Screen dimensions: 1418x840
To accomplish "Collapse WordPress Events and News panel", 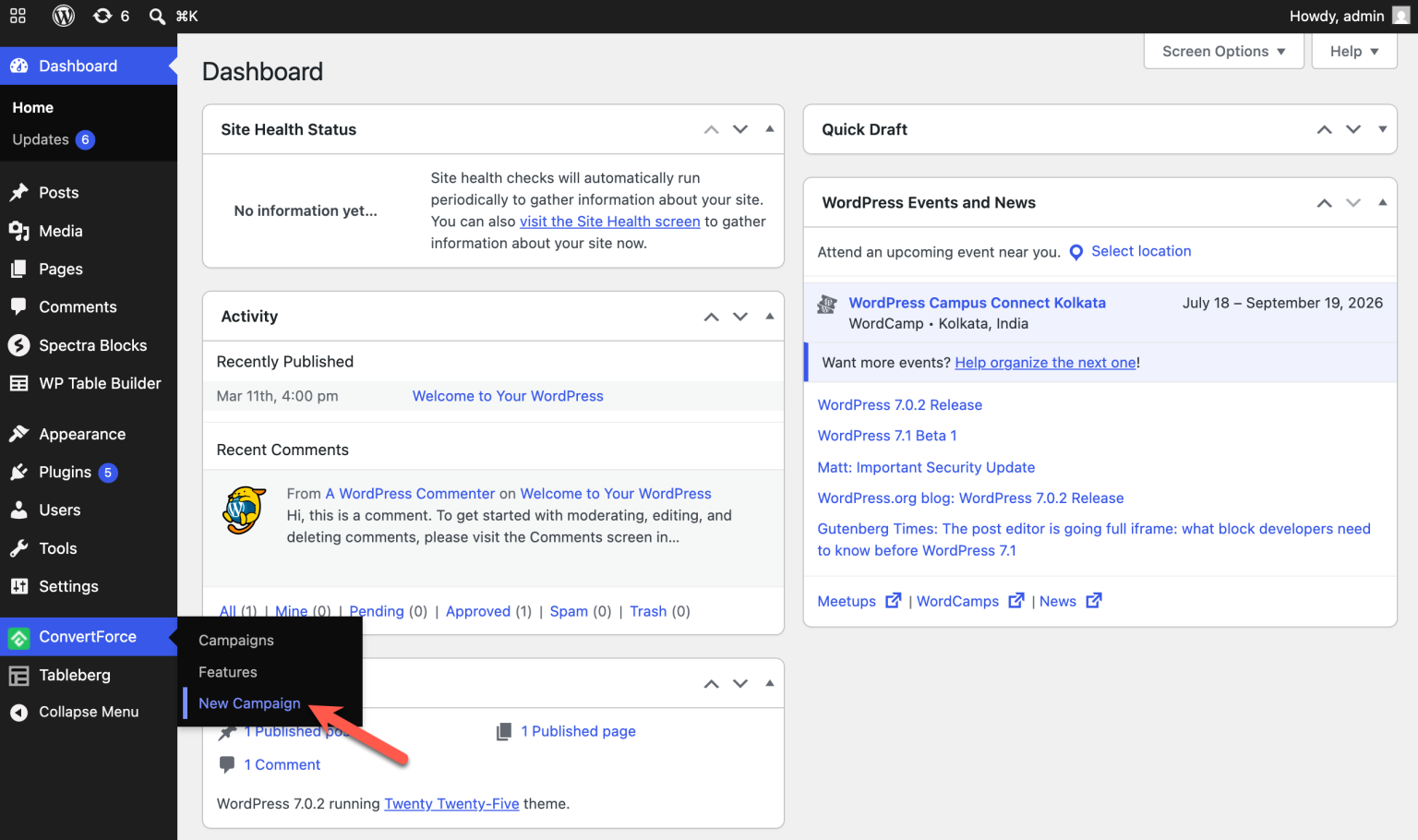I will [x=1382, y=203].
